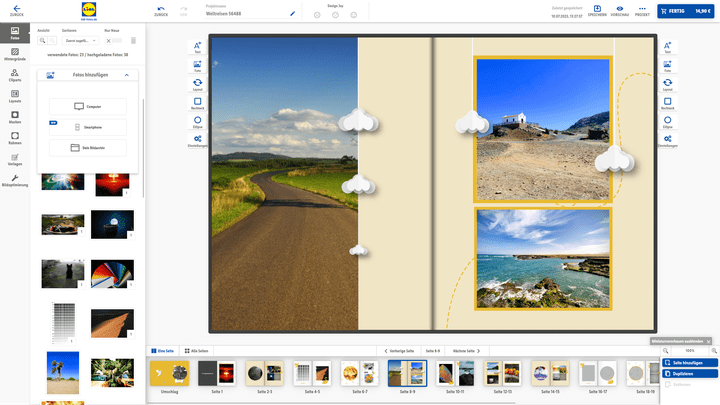Insert an ellipse on the right page

[x=667, y=121]
